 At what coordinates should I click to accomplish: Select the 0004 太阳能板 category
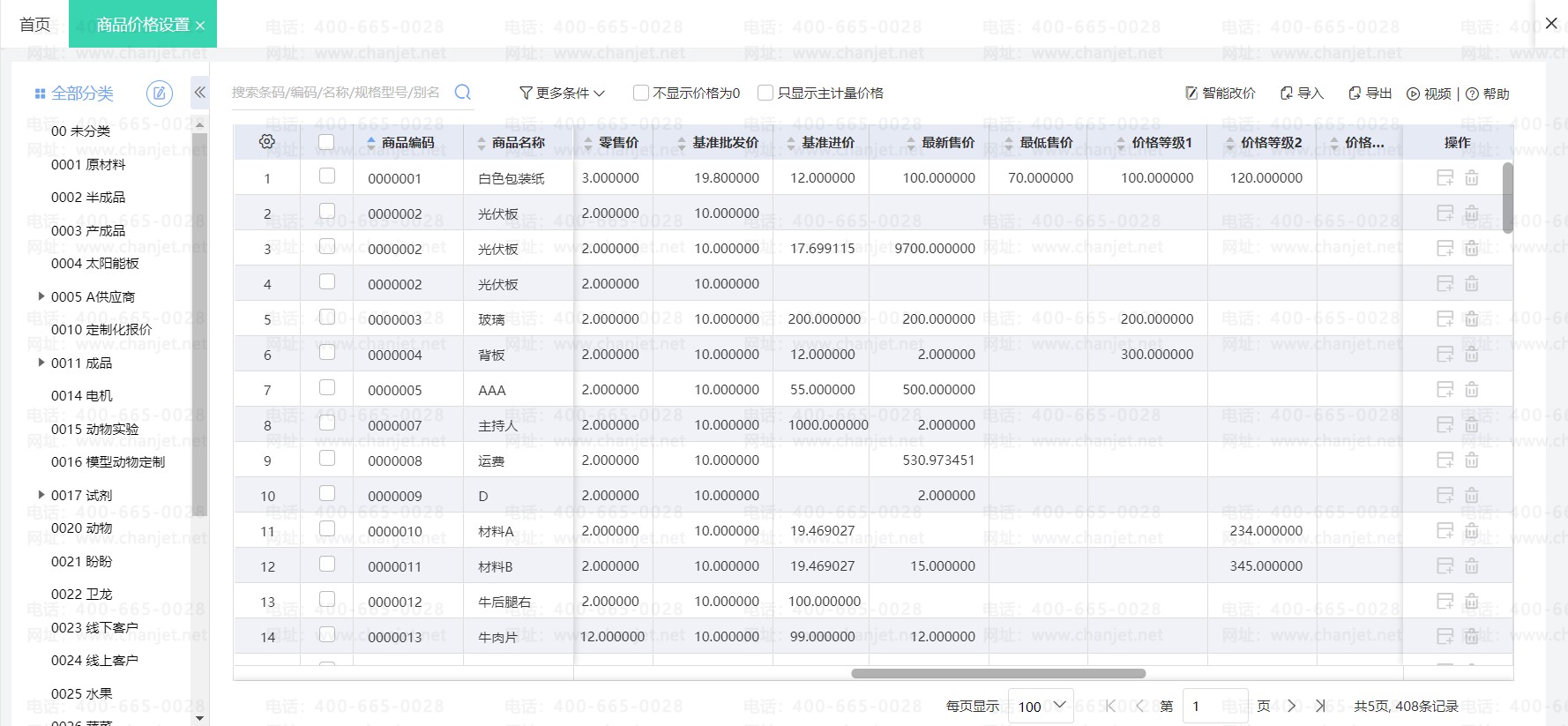(95, 263)
